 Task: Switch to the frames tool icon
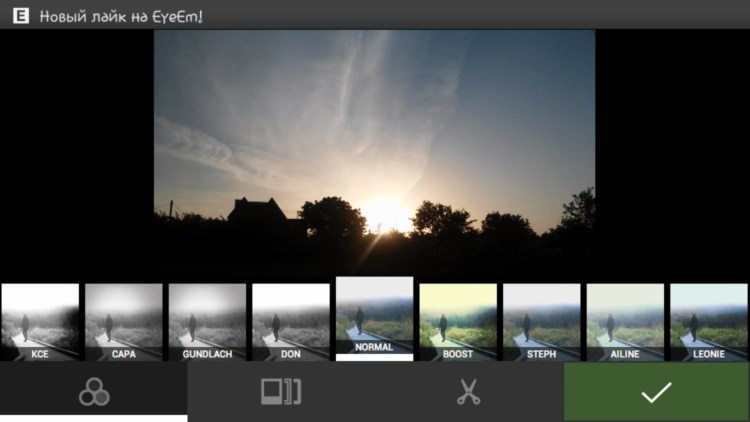coord(280,392)
